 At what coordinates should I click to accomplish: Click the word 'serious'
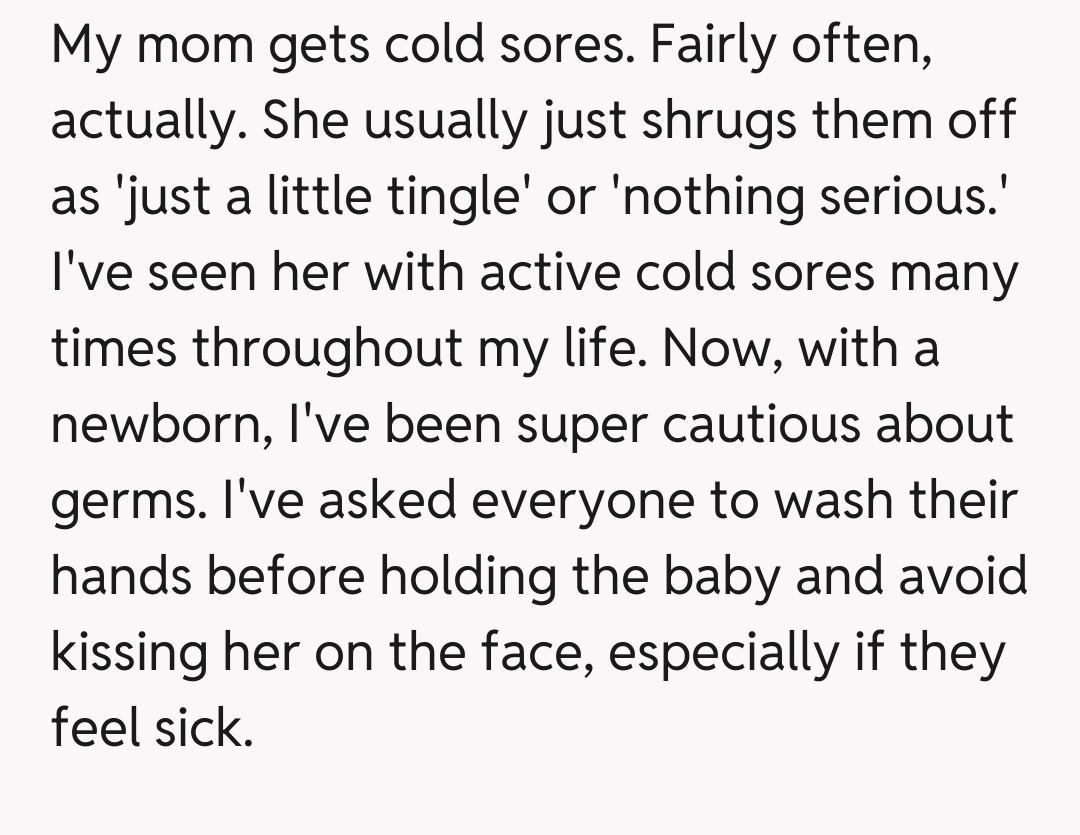(918, 197)
